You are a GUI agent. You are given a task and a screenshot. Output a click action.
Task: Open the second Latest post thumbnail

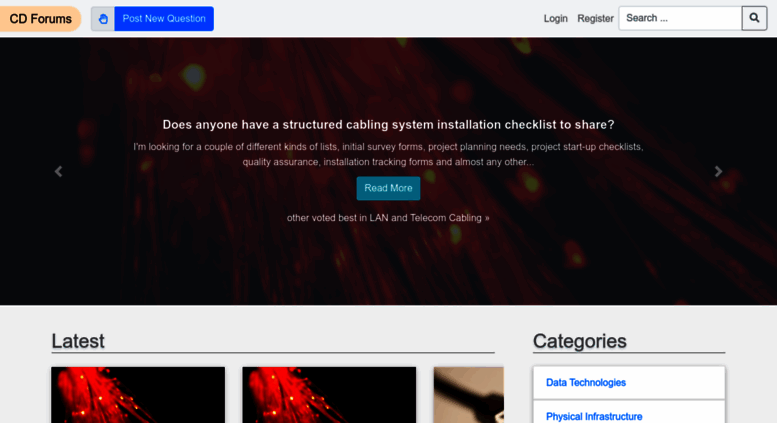click(x=329, y=395)
